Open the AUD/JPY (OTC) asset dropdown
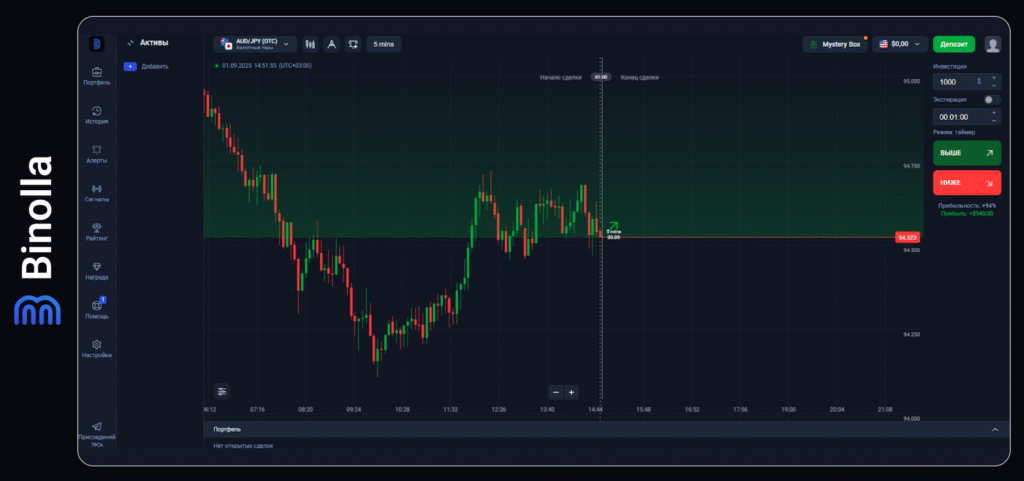 [x=256, y=44]
